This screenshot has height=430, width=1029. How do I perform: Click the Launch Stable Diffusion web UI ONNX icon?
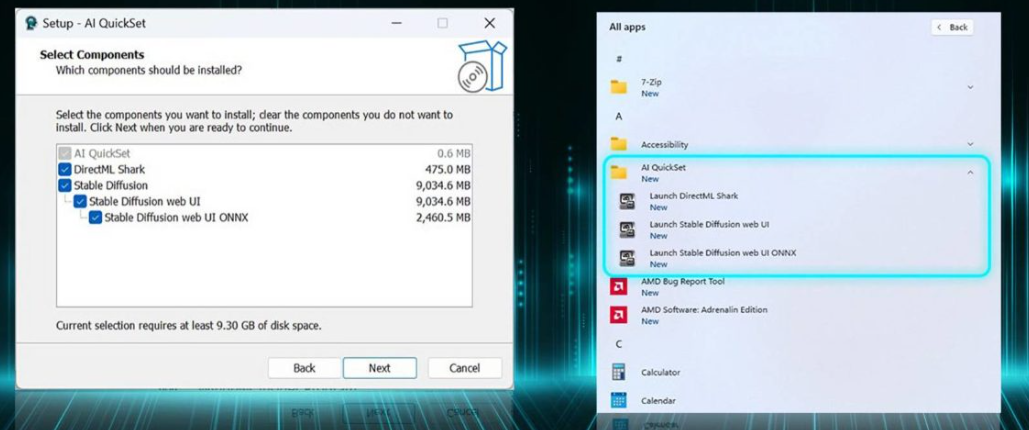[x=627, y=257]
